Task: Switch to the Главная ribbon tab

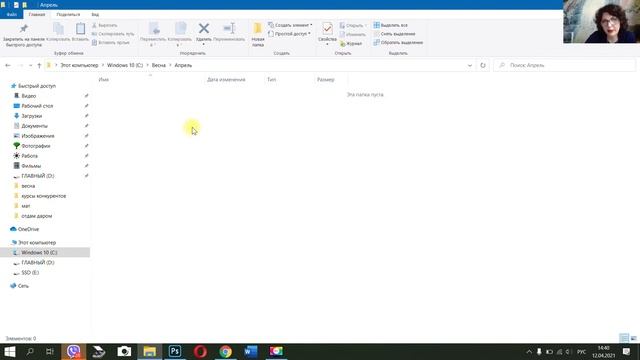Action: [x=37, y=14]
